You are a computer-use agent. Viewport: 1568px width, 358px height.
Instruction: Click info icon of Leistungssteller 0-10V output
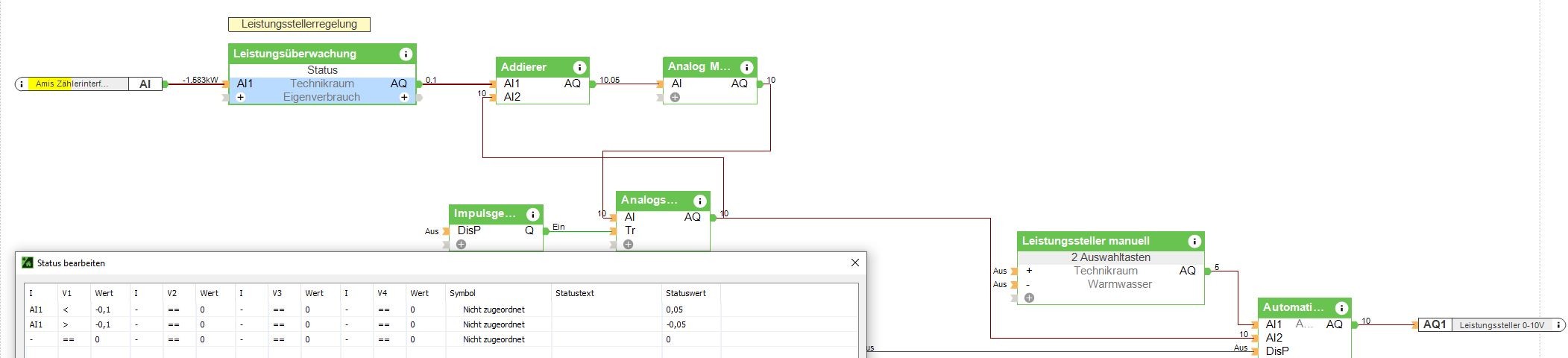[1558, 325]
